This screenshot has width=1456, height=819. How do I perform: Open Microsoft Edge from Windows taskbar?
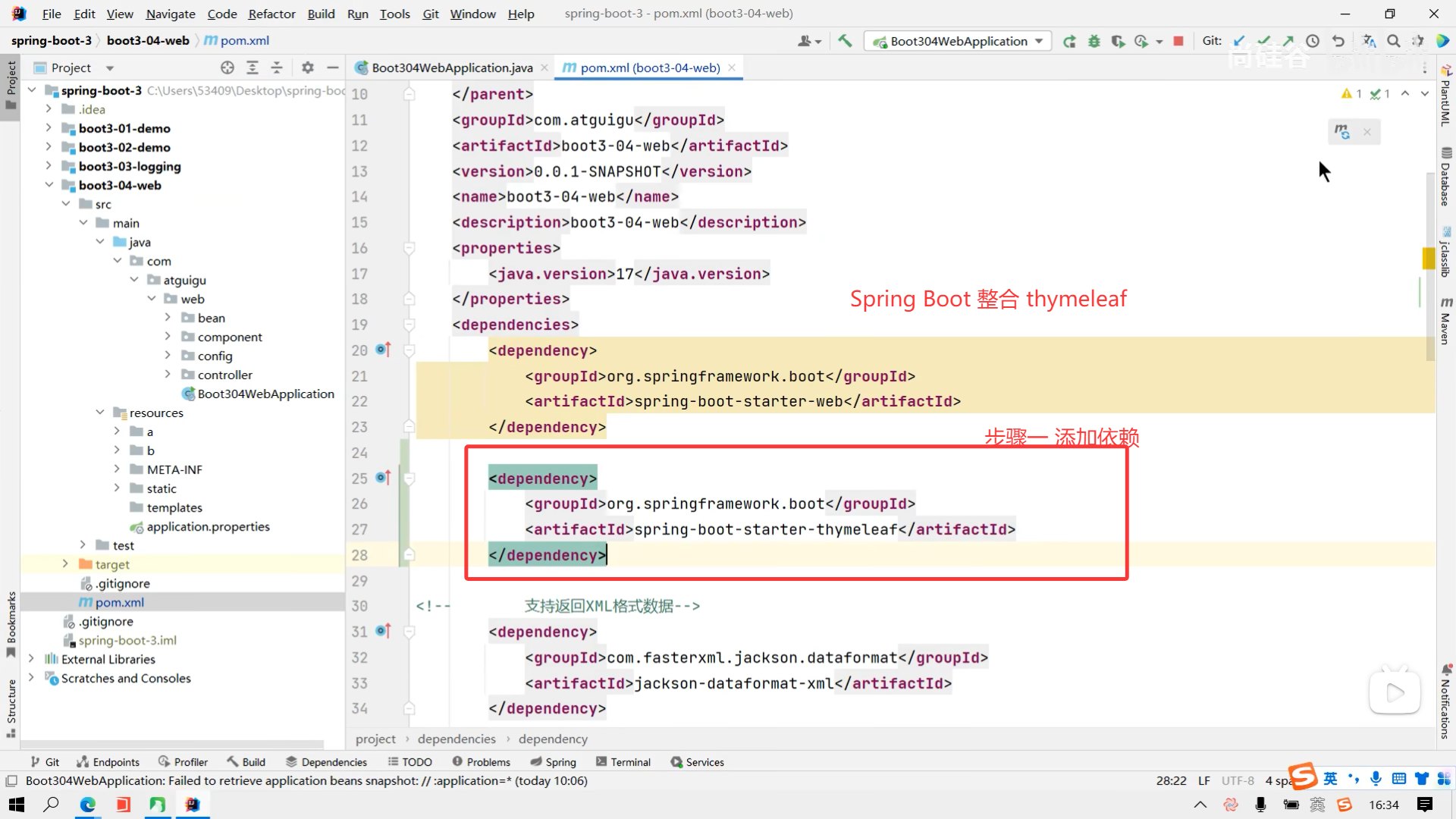88,805
